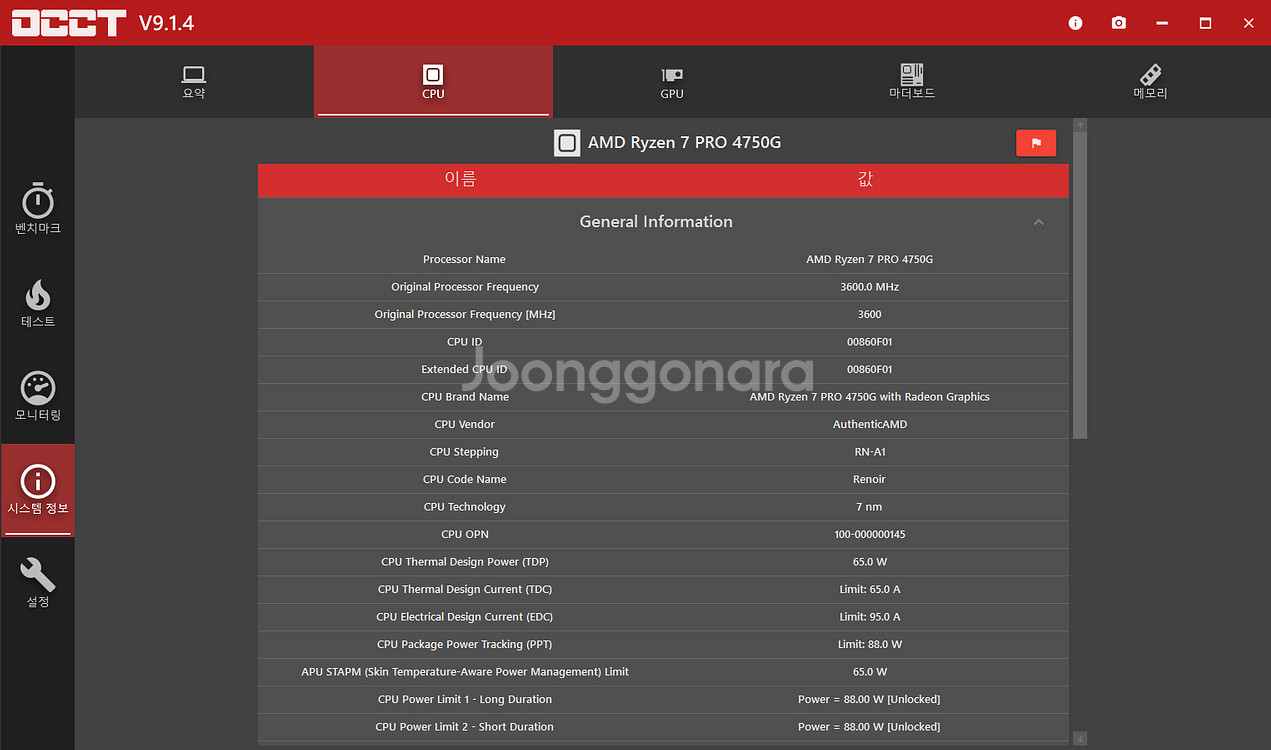The image size is (1271, 750).
Task: Take a screenshot with the camera icon
Action: click(x=1118, y=22)
